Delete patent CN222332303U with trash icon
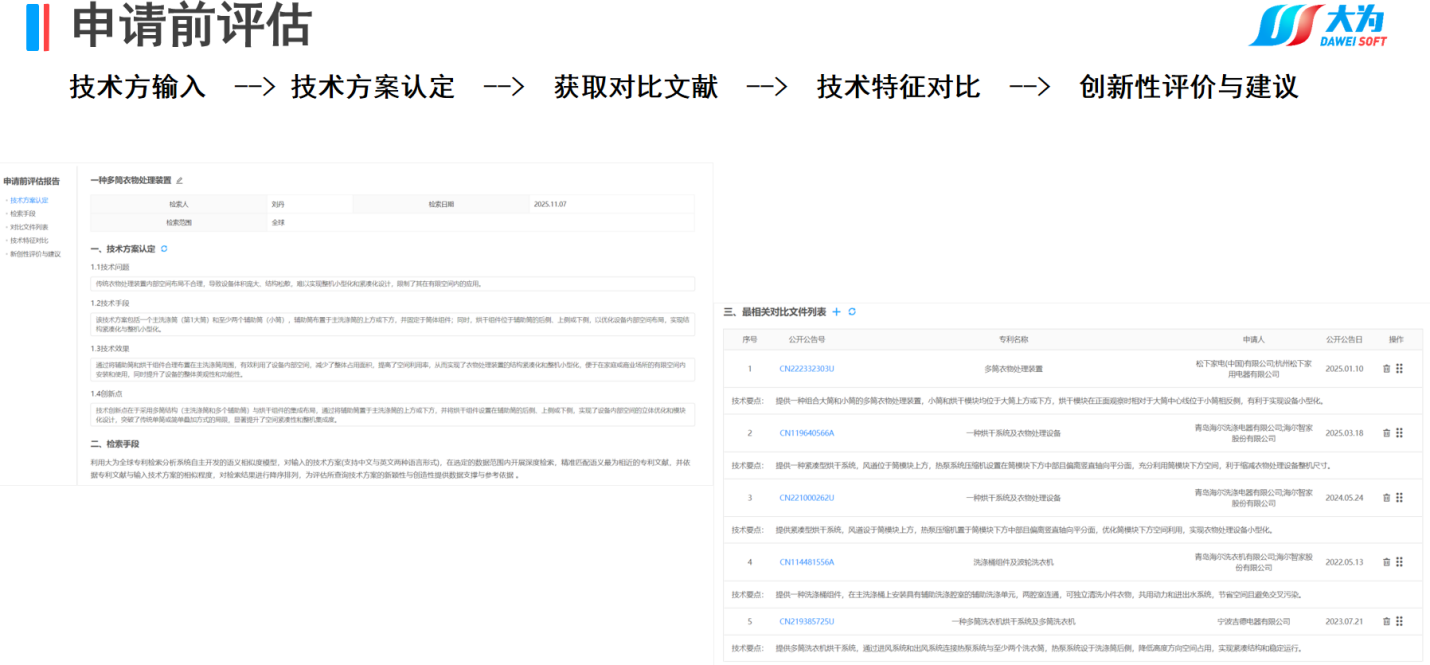Screen dimensions: 1430x665 pyautogui.click(x=1386, y=369)
